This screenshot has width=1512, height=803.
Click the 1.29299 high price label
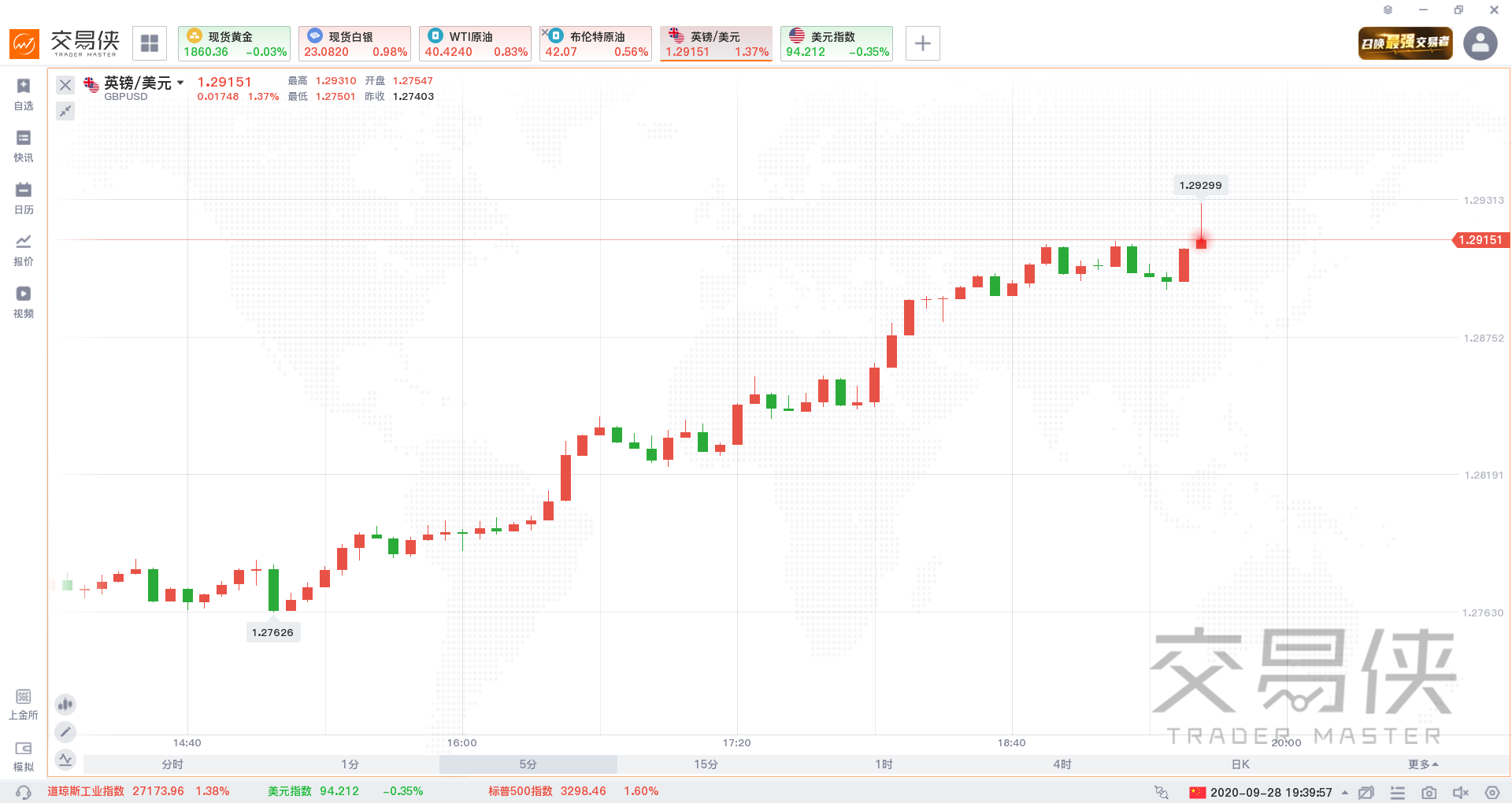[1201, 186]
